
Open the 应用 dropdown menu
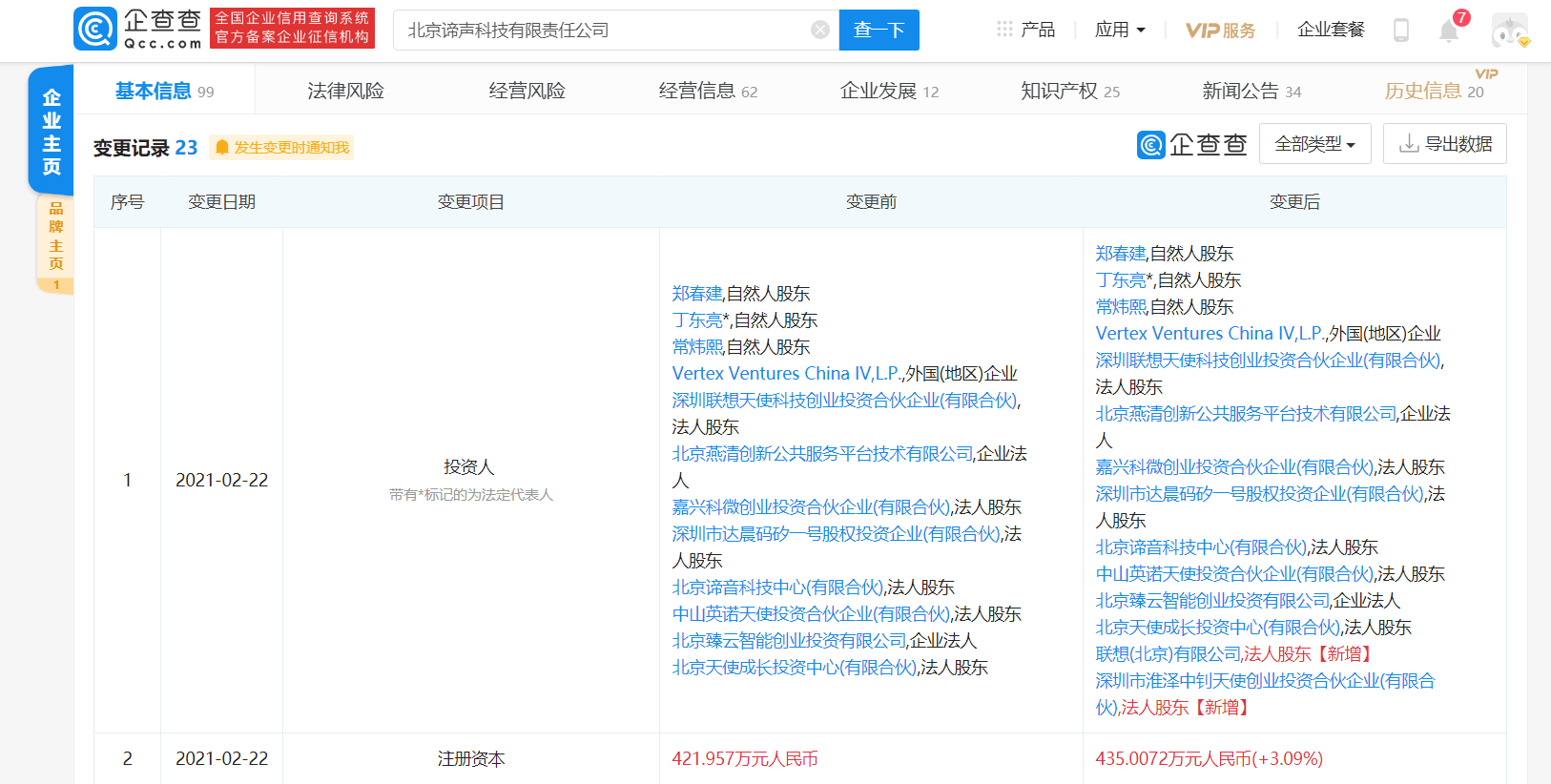pyautogui.click(x=1120, y=30)
